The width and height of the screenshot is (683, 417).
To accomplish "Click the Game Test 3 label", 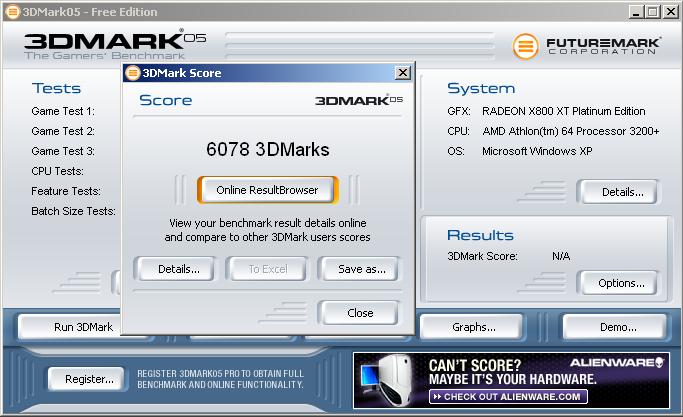I will coord(63,151).
